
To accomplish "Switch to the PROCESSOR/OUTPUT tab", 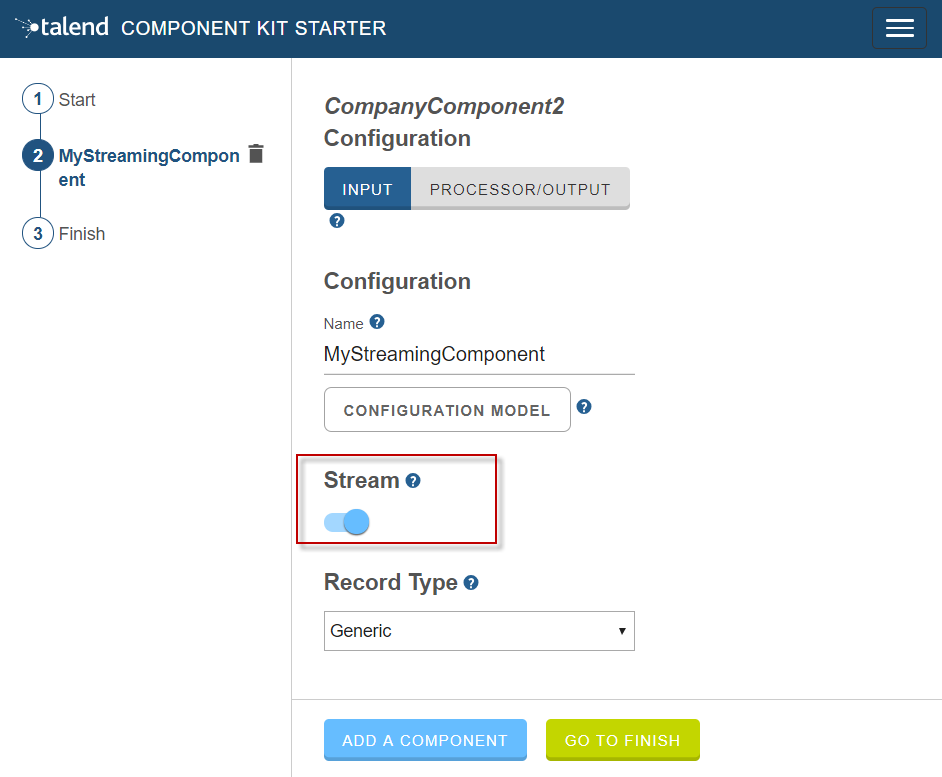I will [x=520, y=189].
